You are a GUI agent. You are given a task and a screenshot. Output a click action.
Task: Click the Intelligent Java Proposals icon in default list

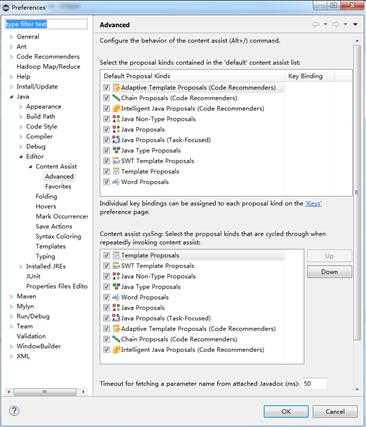click(116, 108)
